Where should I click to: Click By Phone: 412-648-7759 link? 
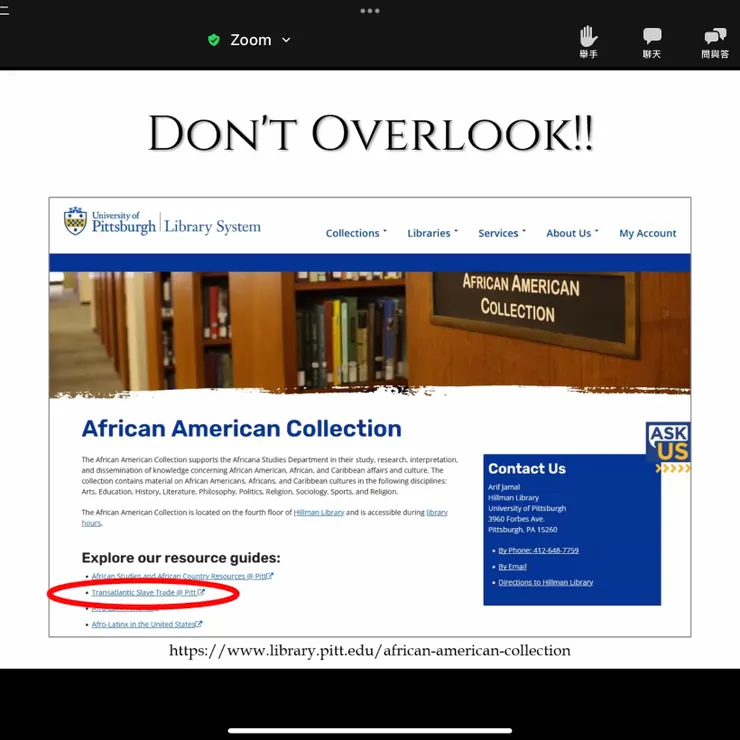[538, 550]
